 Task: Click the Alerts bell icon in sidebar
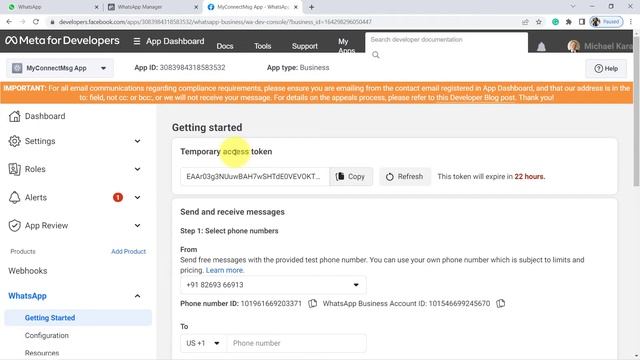coord(14,198)
